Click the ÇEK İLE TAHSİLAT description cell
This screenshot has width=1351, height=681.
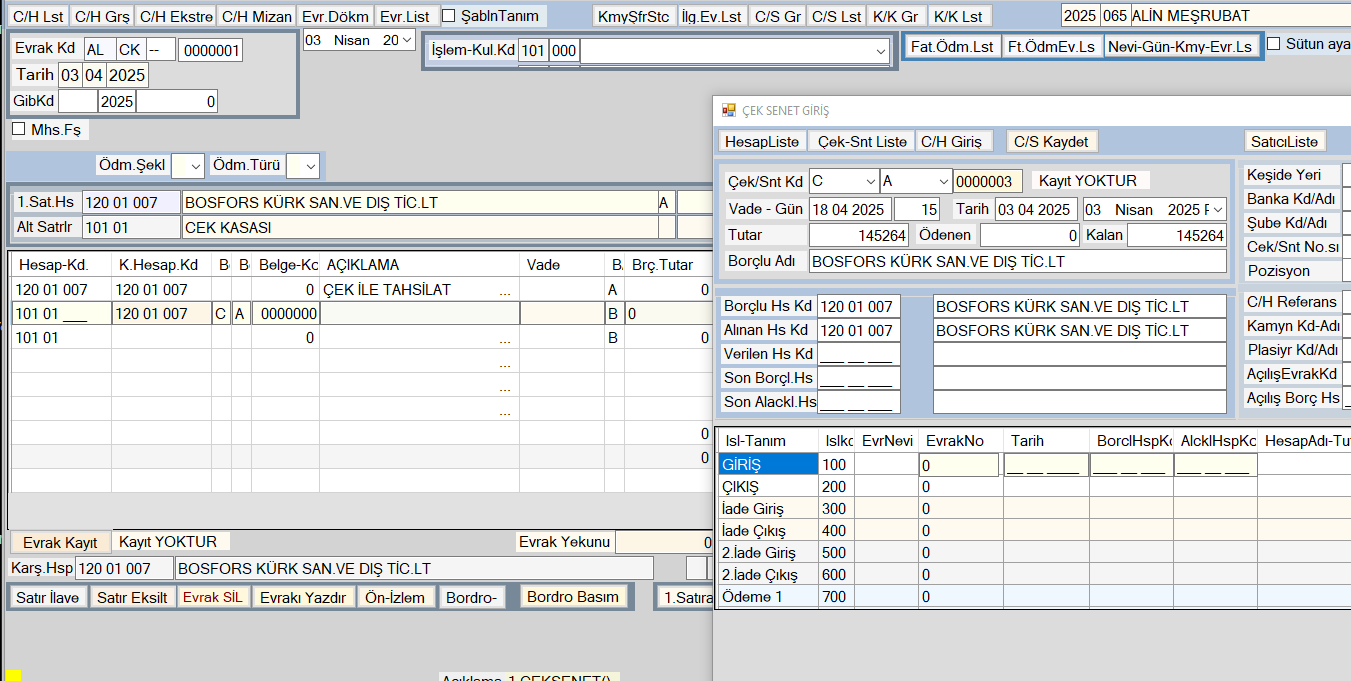pos(419,290)
